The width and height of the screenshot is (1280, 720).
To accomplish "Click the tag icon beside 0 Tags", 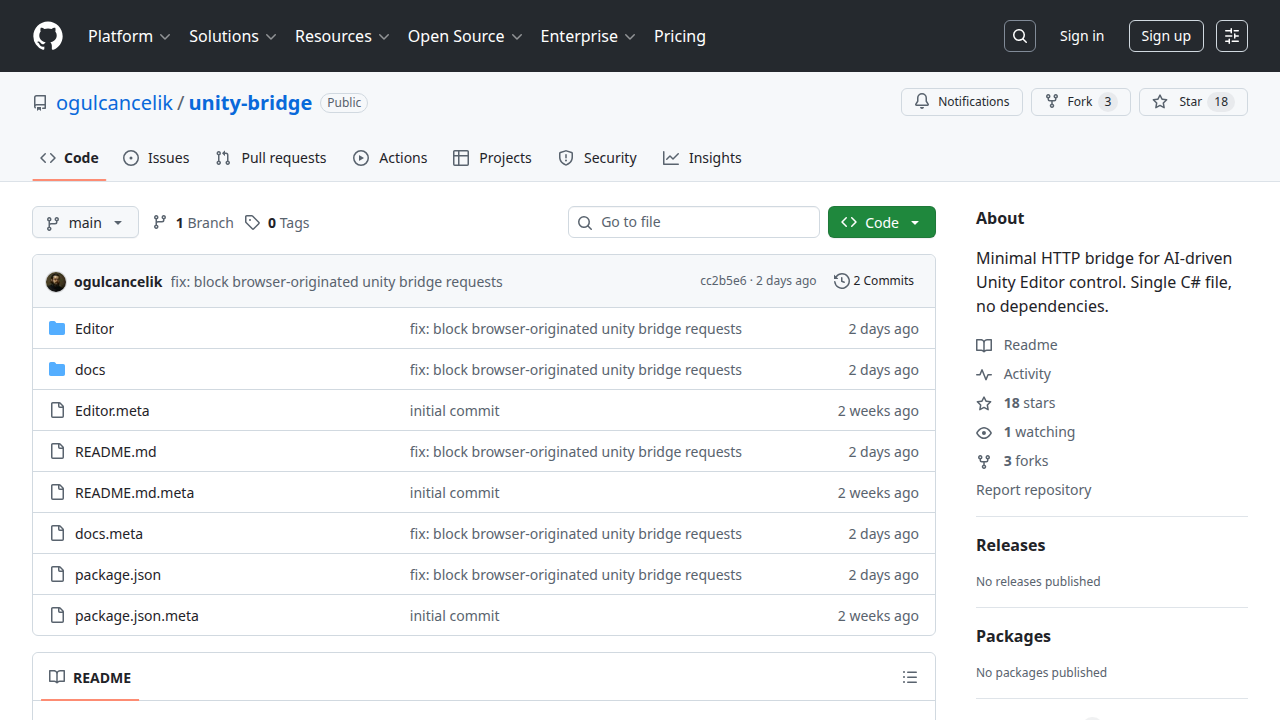I will (x=253, y=222).
